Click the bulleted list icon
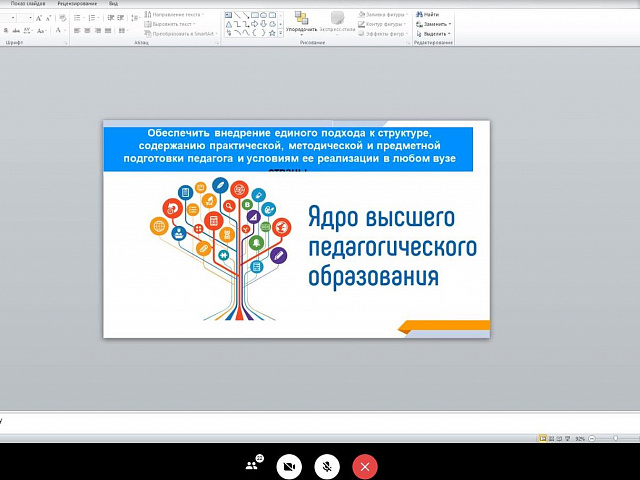 pyautogui.click(x=78, y=17)
